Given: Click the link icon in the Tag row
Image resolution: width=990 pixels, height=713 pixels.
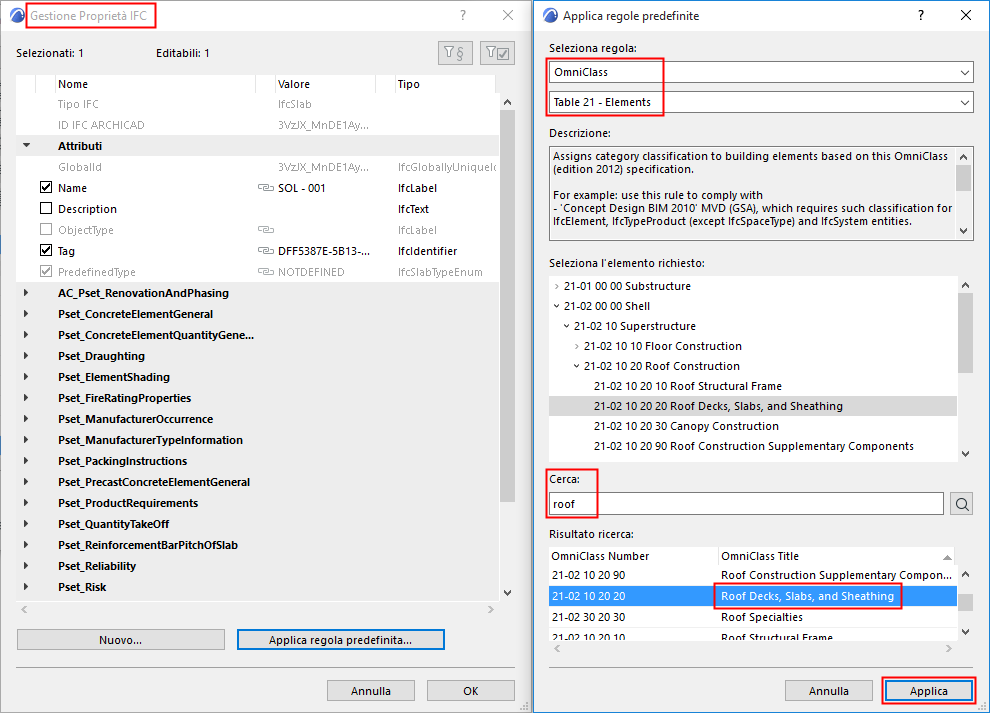Looking at the screenshot, I should click(x=265, y=251).
